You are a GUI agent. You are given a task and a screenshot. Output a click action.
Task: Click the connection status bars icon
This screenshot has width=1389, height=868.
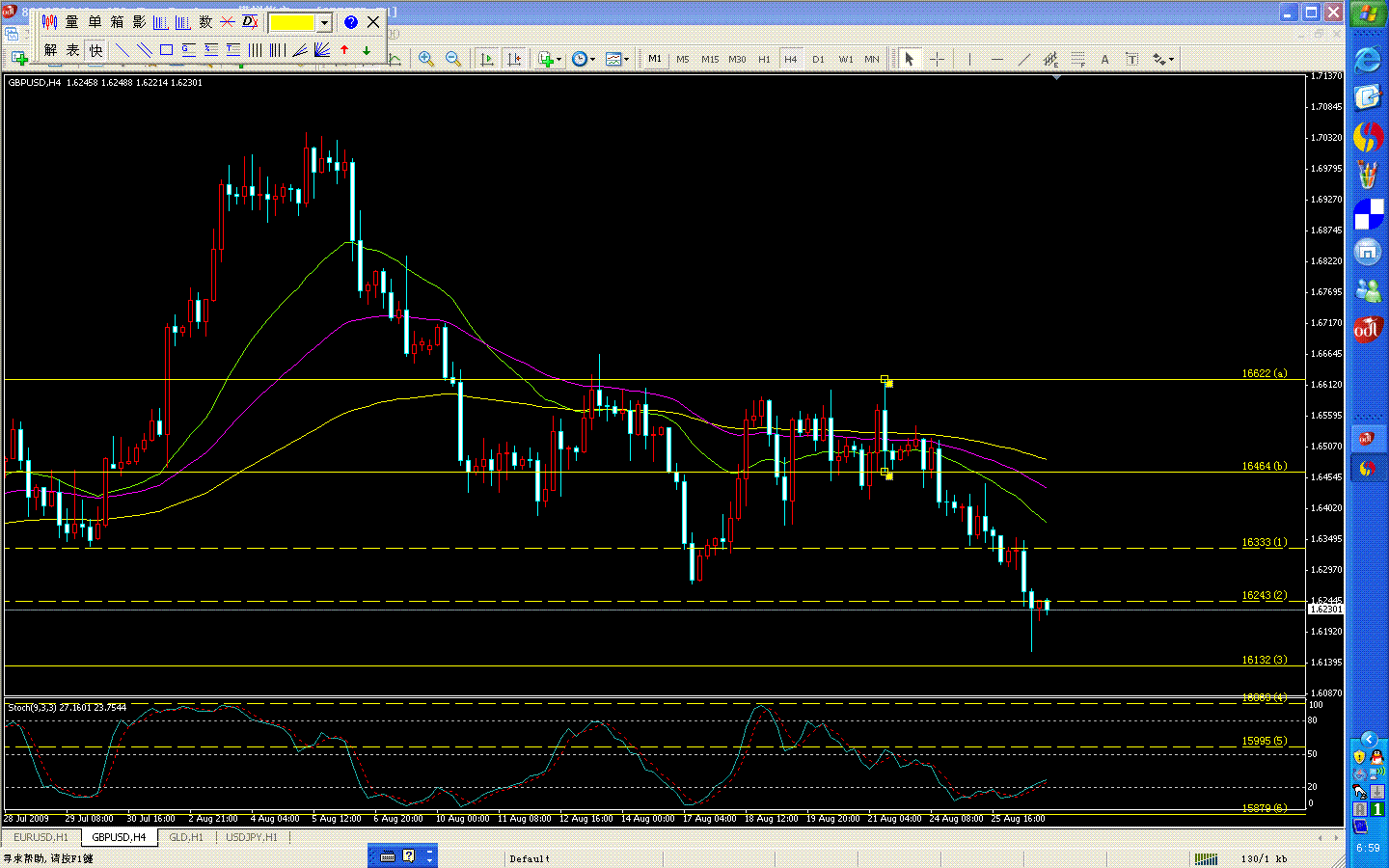pos(1205,858)
